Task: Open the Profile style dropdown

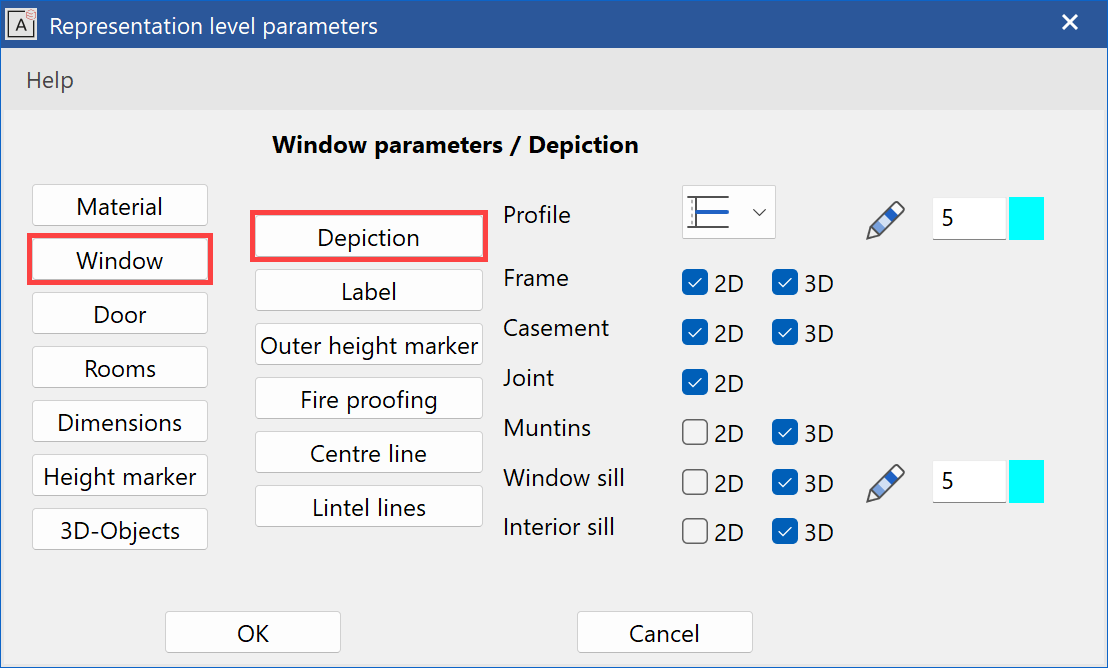Action: click(729, 212)
